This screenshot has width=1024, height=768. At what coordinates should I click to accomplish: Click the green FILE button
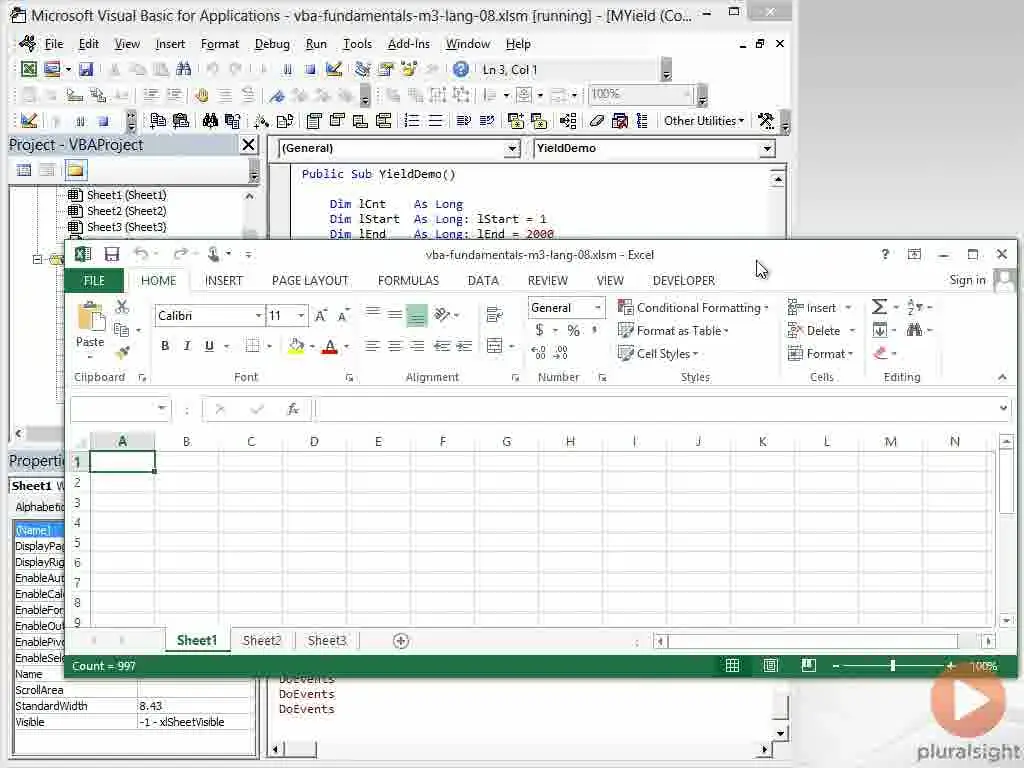pos(94,281)
